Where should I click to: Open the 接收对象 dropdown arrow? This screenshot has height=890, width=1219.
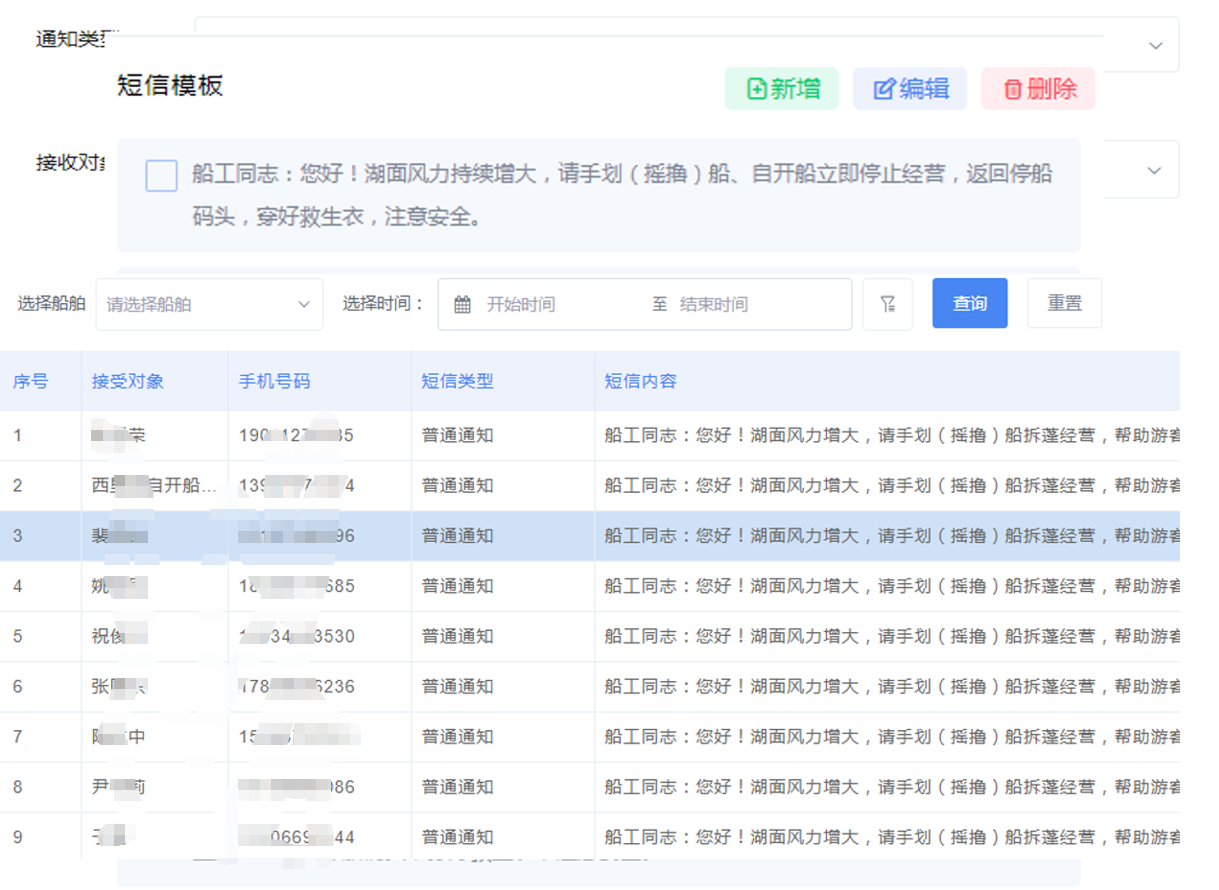click(x=1155, y=171)
